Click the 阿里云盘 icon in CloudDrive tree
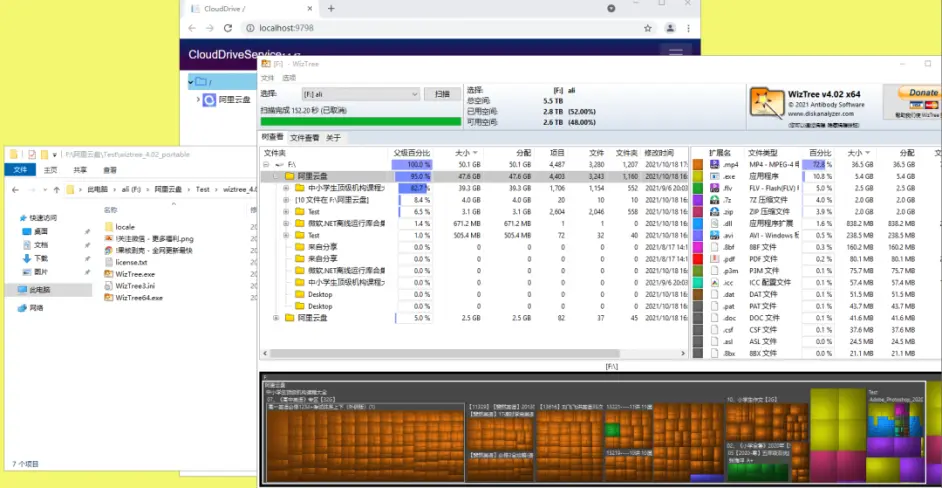The height and width of the screenshot is (488, 942). pos(209,100)
